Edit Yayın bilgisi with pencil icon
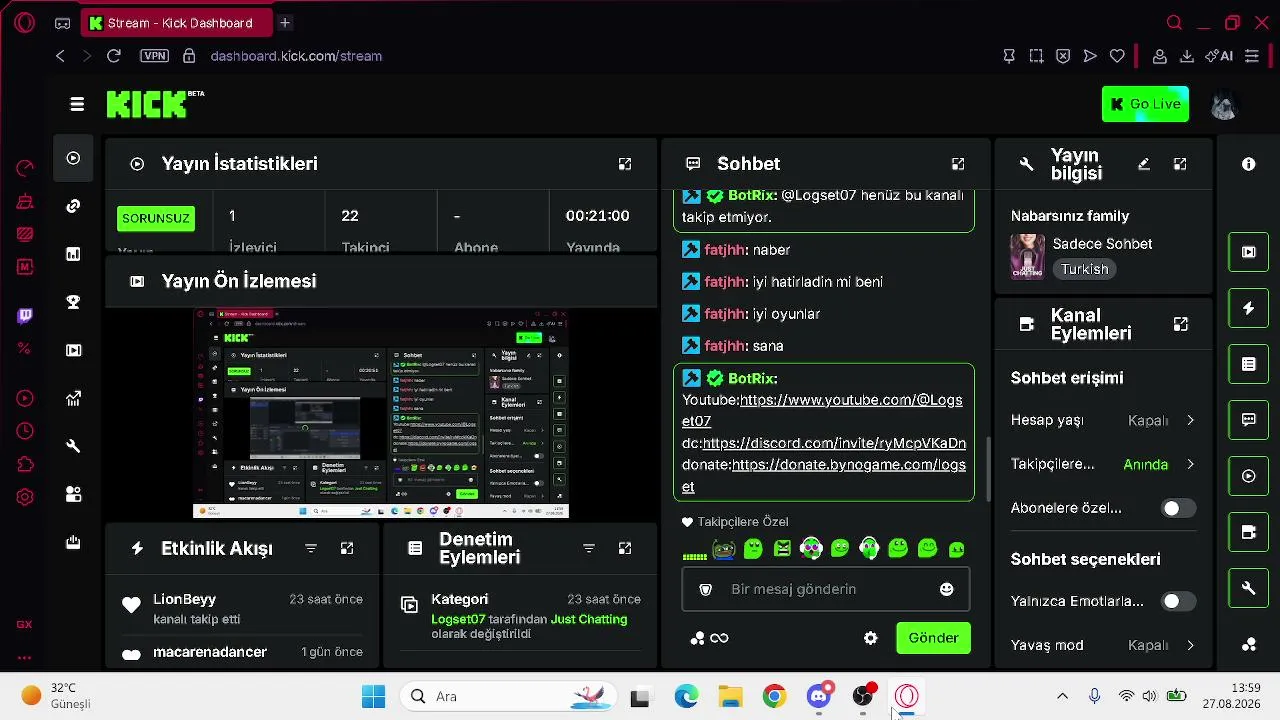The height and width of the screenshot is (720, 1280). 1144,164
